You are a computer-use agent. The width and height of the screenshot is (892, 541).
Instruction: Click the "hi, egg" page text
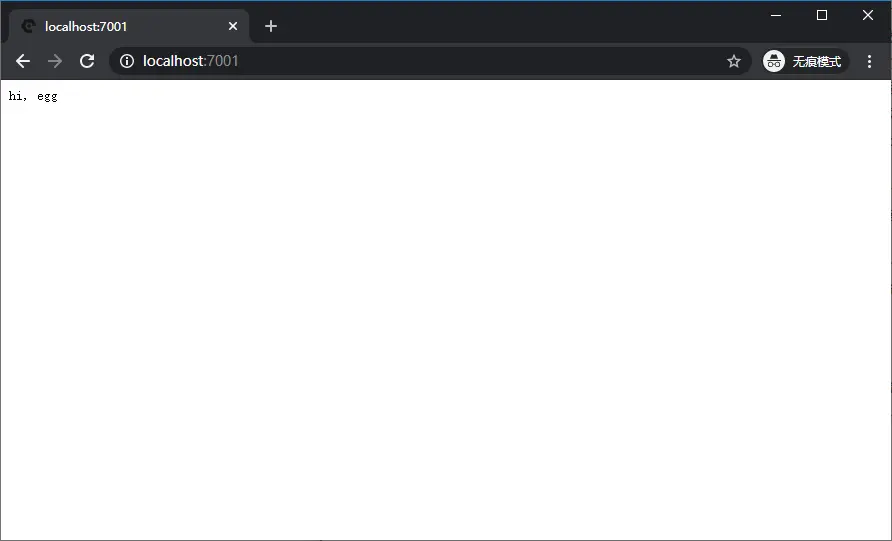33,96
